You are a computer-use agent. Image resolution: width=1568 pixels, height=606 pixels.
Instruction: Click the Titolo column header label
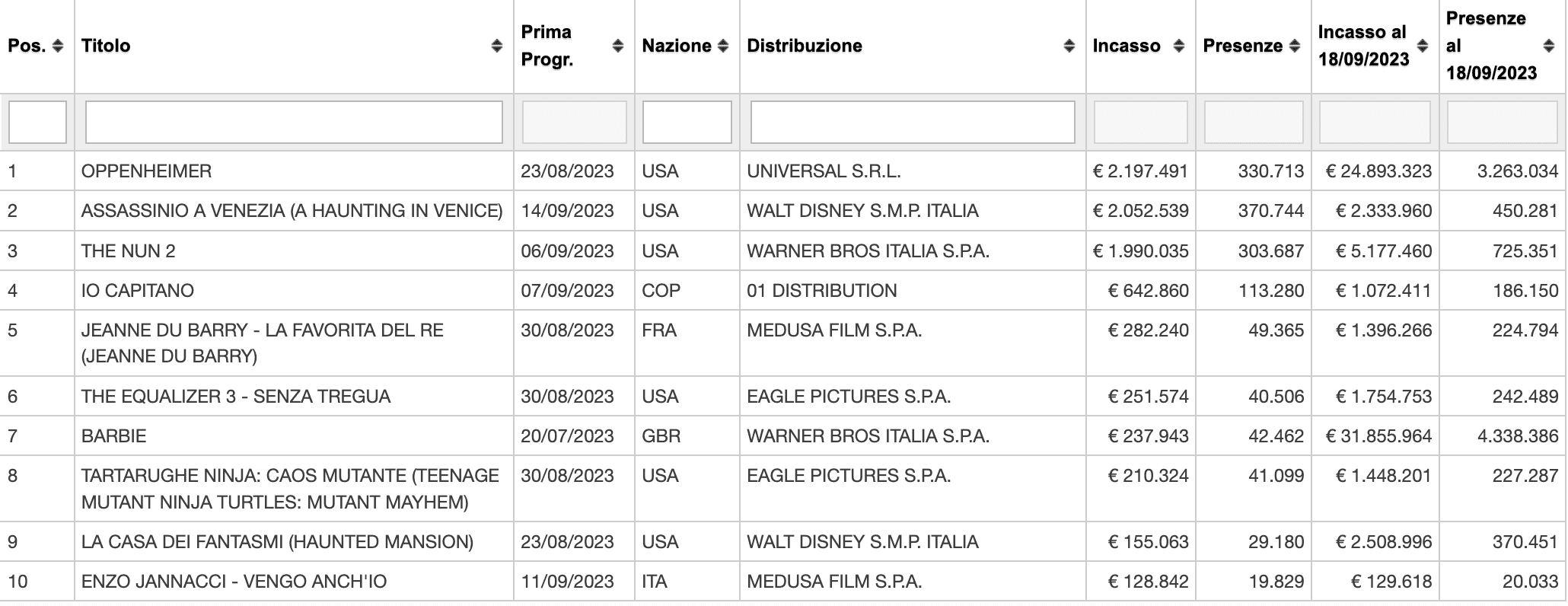coord(106,46)
